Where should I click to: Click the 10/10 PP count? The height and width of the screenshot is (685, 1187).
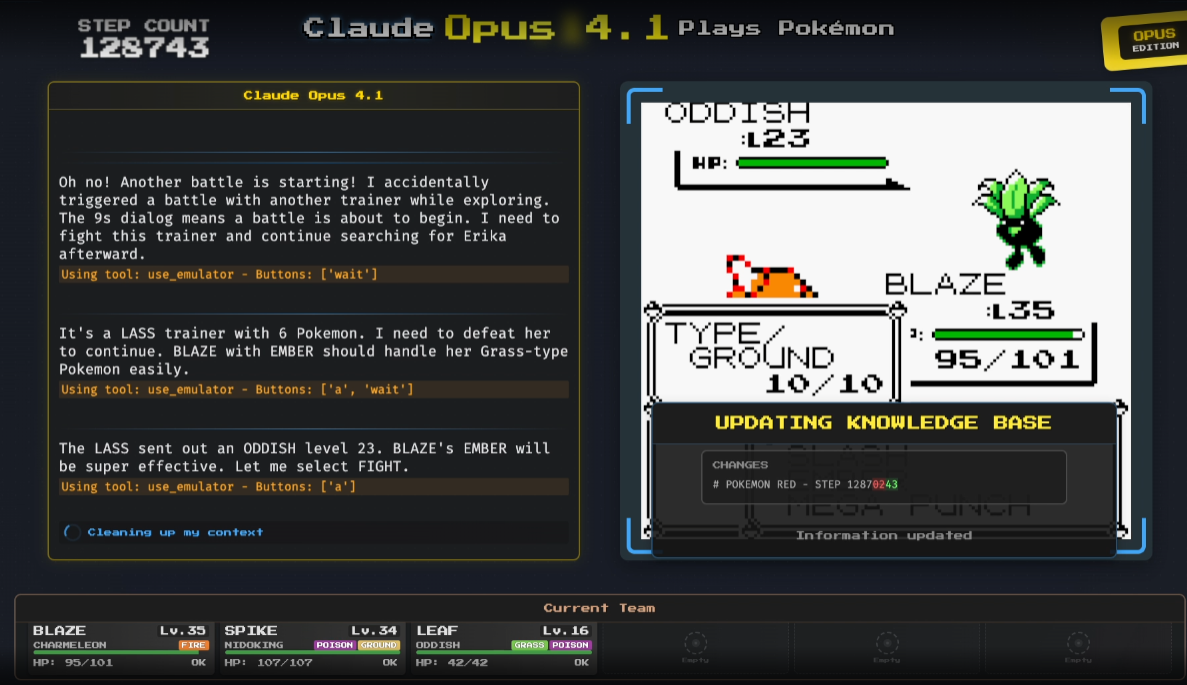tap(824, 384)
